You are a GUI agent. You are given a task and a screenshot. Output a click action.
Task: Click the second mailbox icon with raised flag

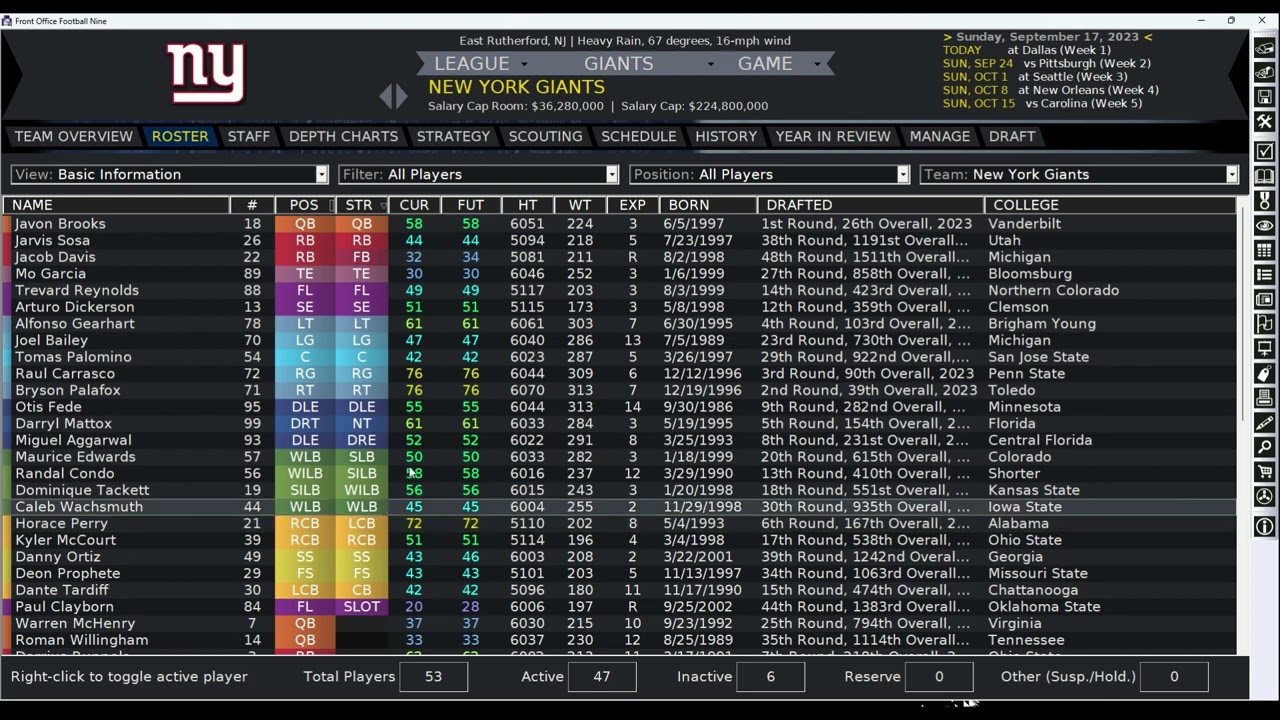pyautogui.click(x=1265, y=72)
